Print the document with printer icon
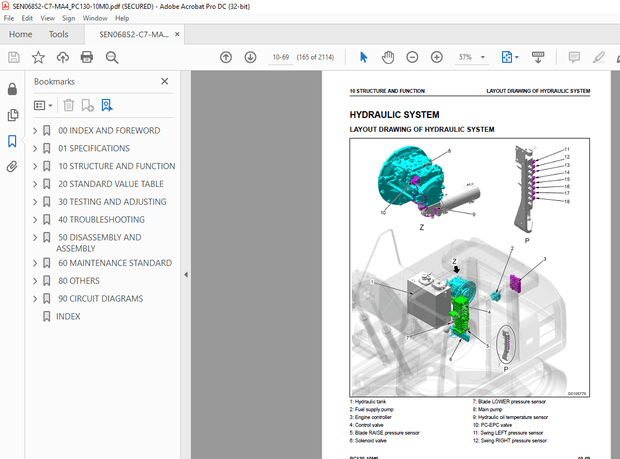The height and width of the screenshot is (459, 620). (87, 57)
